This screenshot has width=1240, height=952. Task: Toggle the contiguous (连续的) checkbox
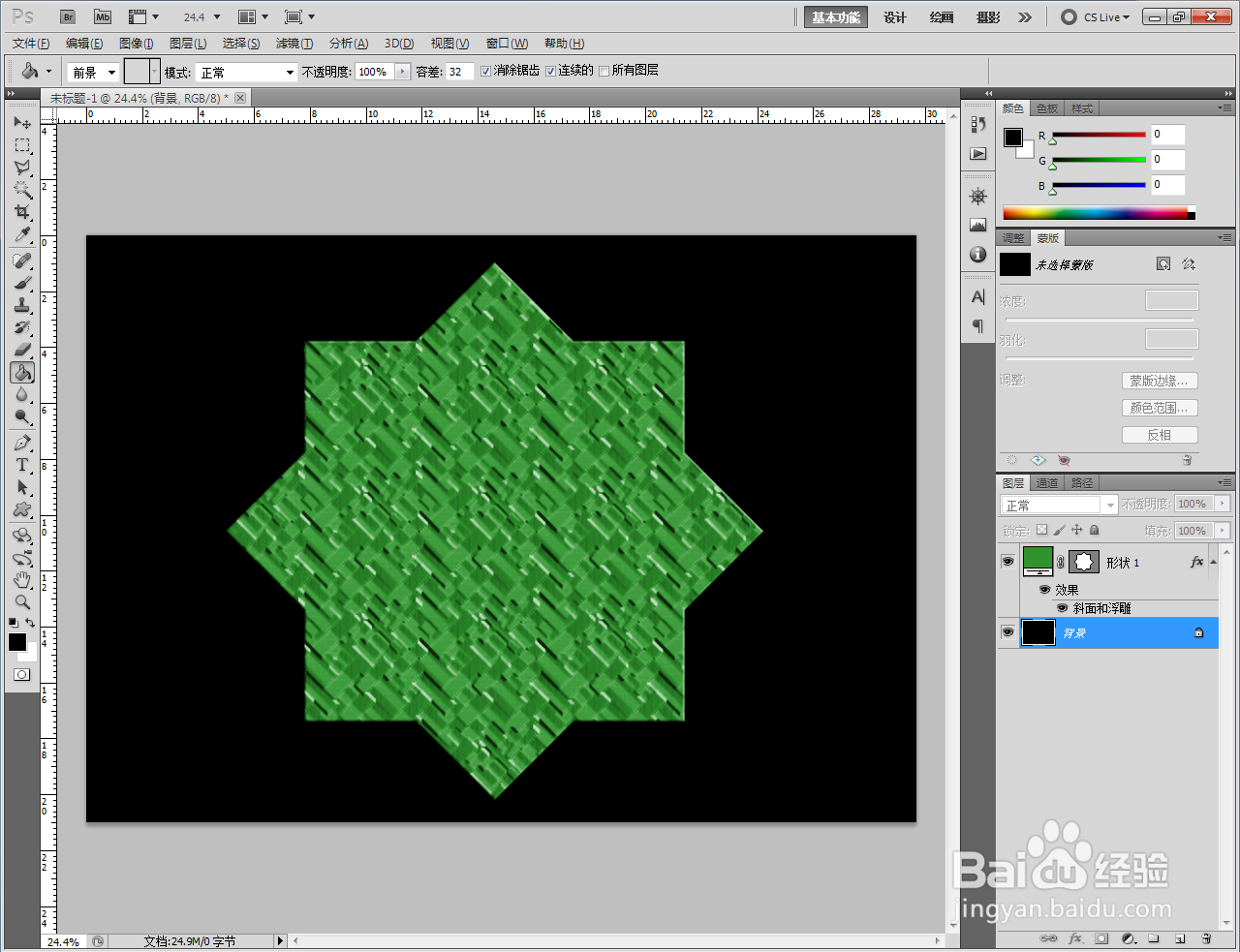tap(550, 71)
